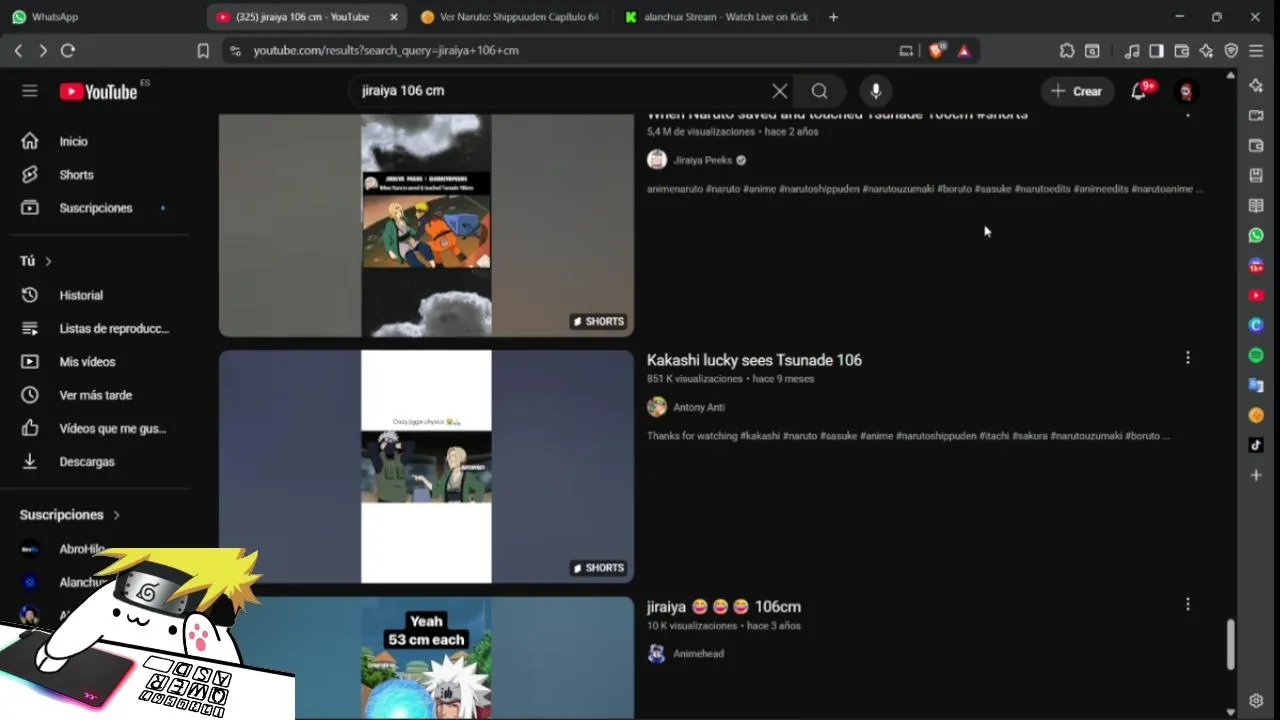
Task: Open the Kakashi lucky sees Tsunade 106 title
Action: click(754, 360)
